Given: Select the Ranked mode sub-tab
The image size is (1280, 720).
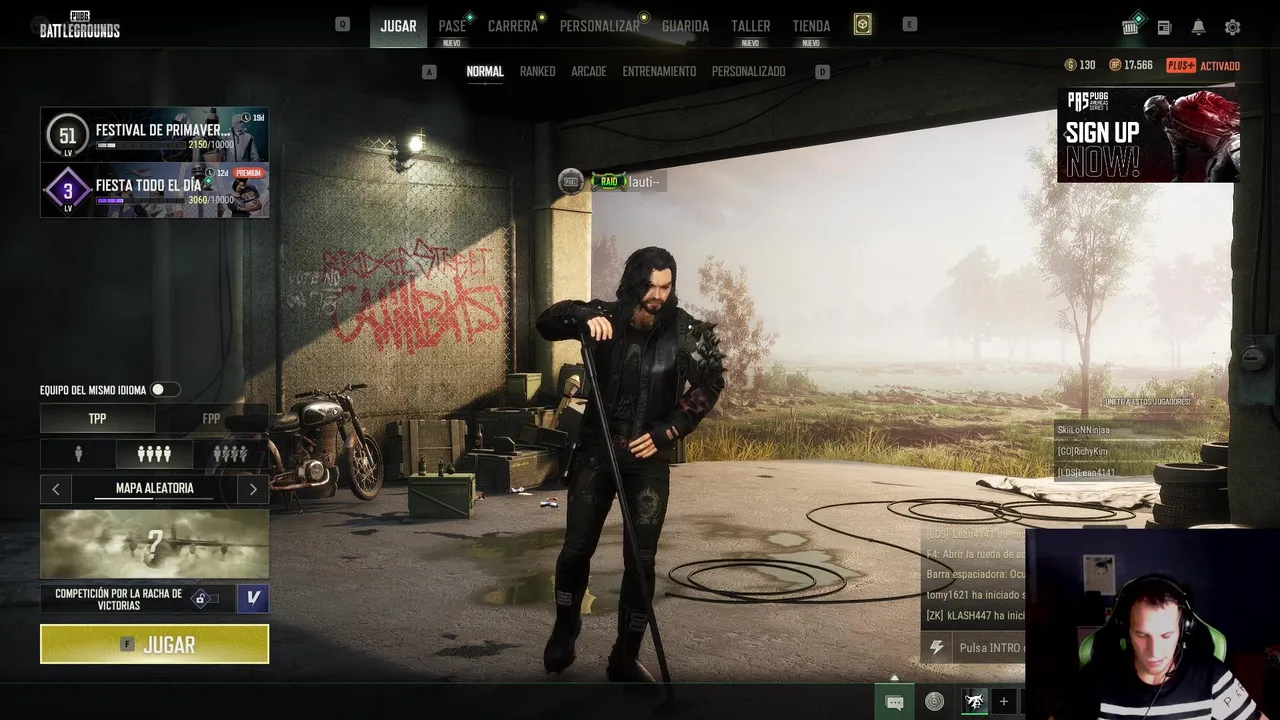Looking at the screenshot, I should click(537, 71).
